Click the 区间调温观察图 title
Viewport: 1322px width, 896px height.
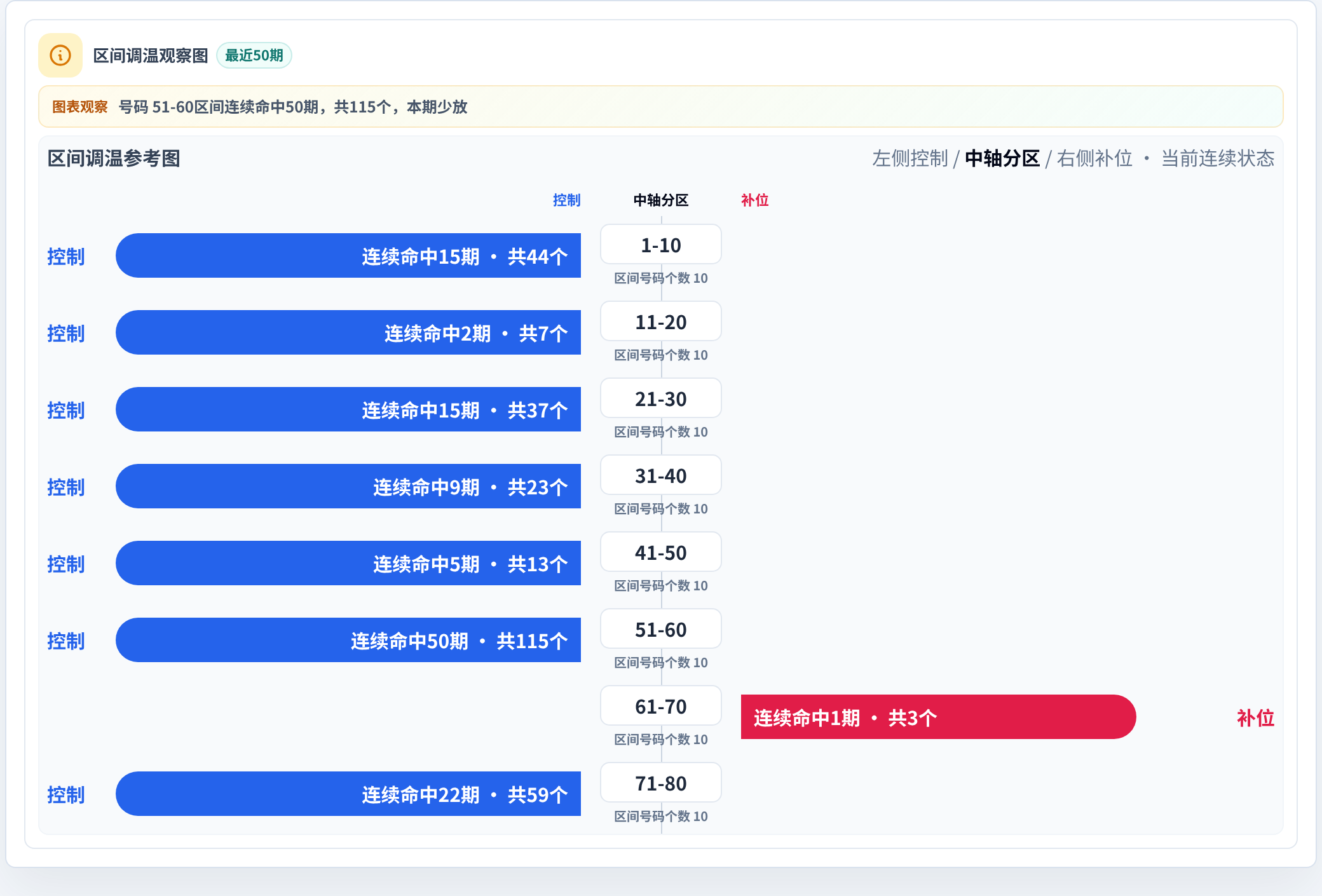151,55
